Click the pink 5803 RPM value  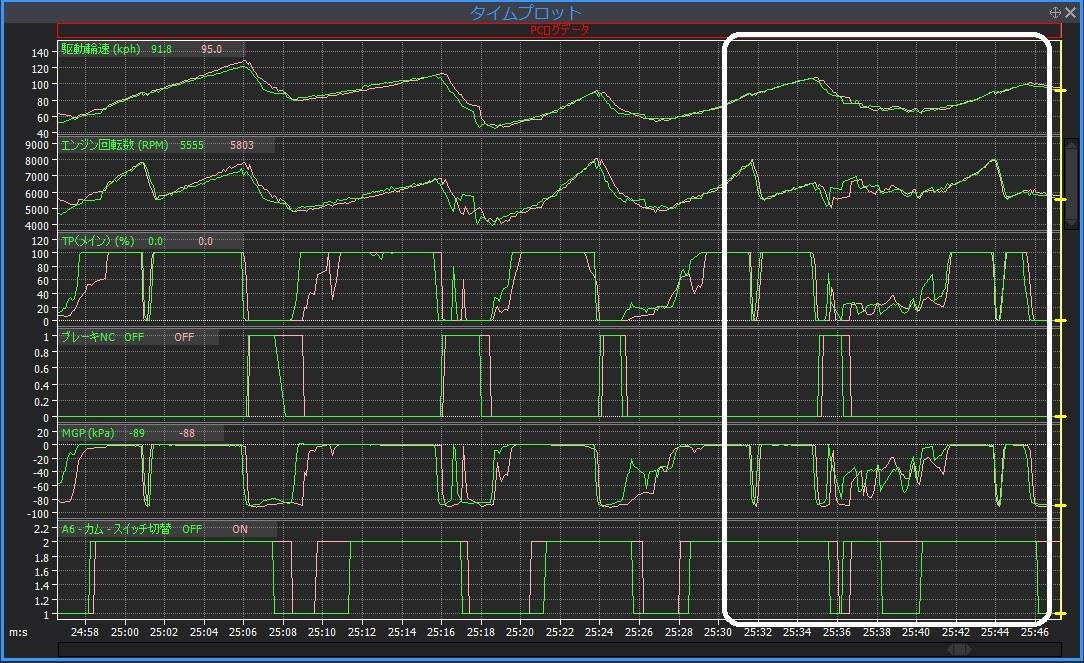point(242,145)
